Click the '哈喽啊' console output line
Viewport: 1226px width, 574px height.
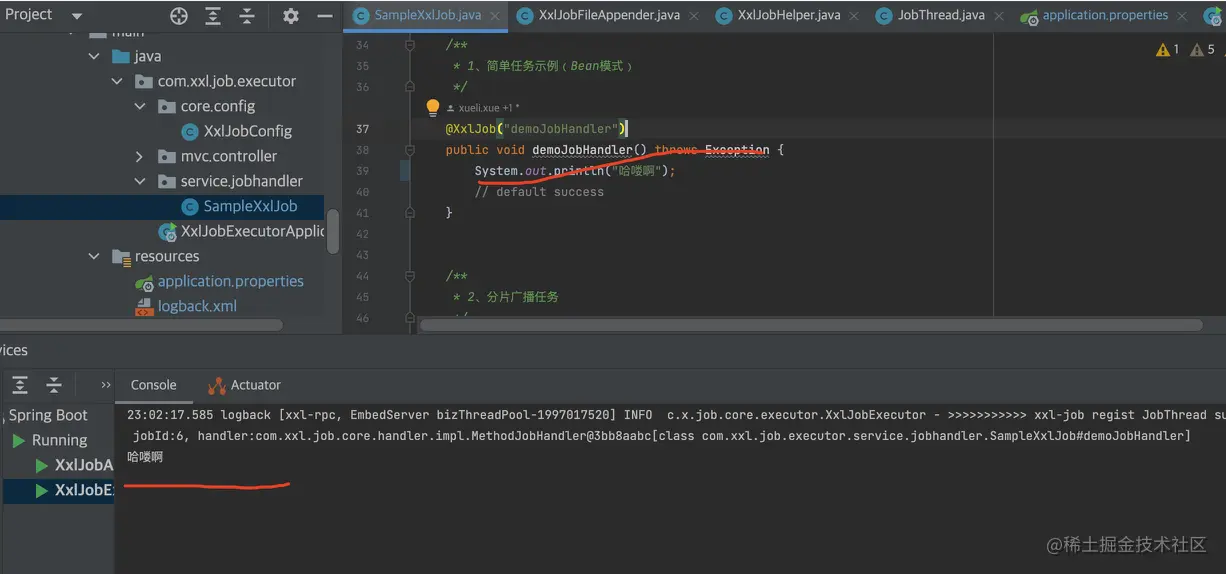145,457
